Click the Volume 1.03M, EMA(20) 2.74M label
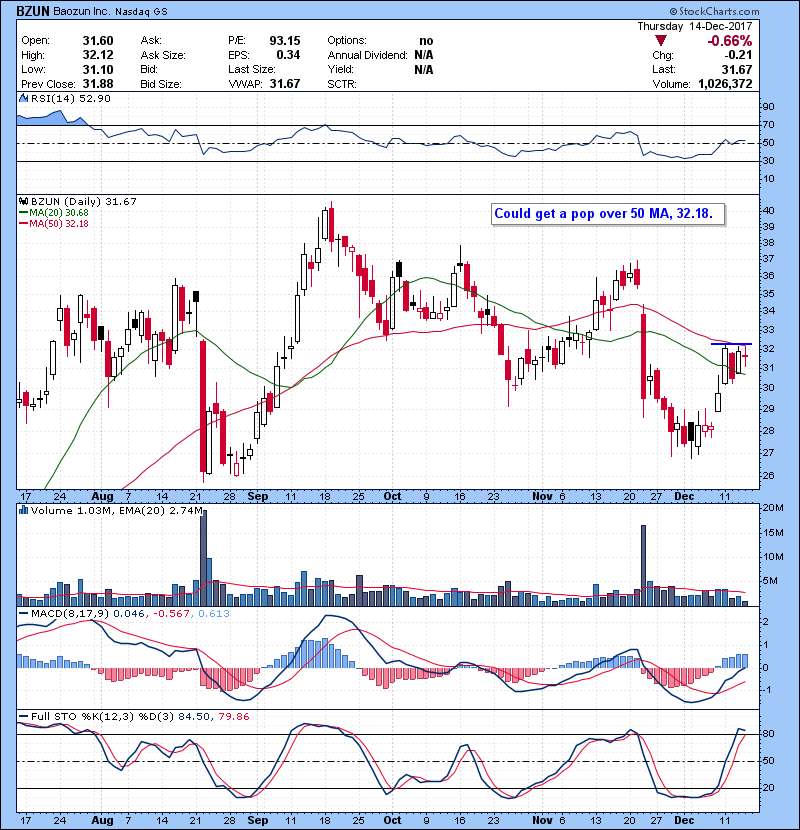The height and width of the screenshot is (830, 800). 116,511
